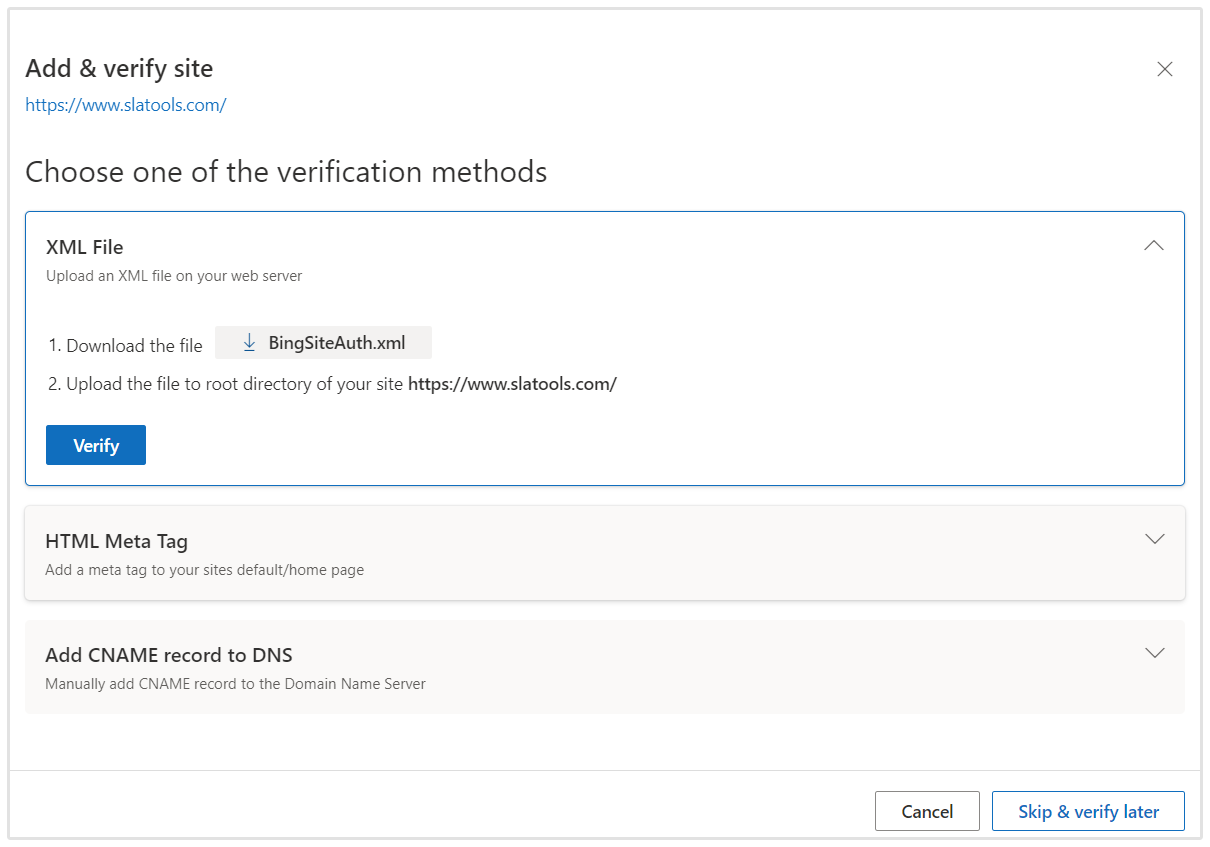1210x847 pixels.
Task: Select the HTML Meta Tag method title
Action: tap(116, 541)
